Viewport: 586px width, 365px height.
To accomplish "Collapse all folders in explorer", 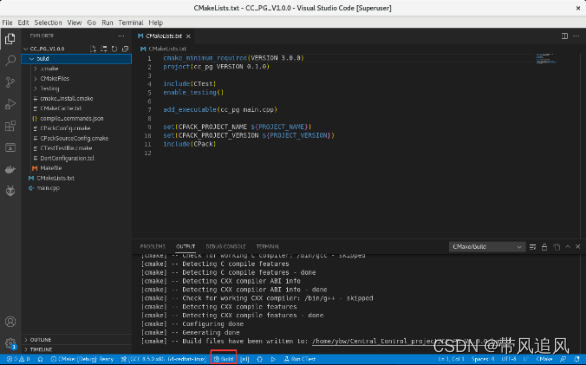I will (x=125, y=49).
